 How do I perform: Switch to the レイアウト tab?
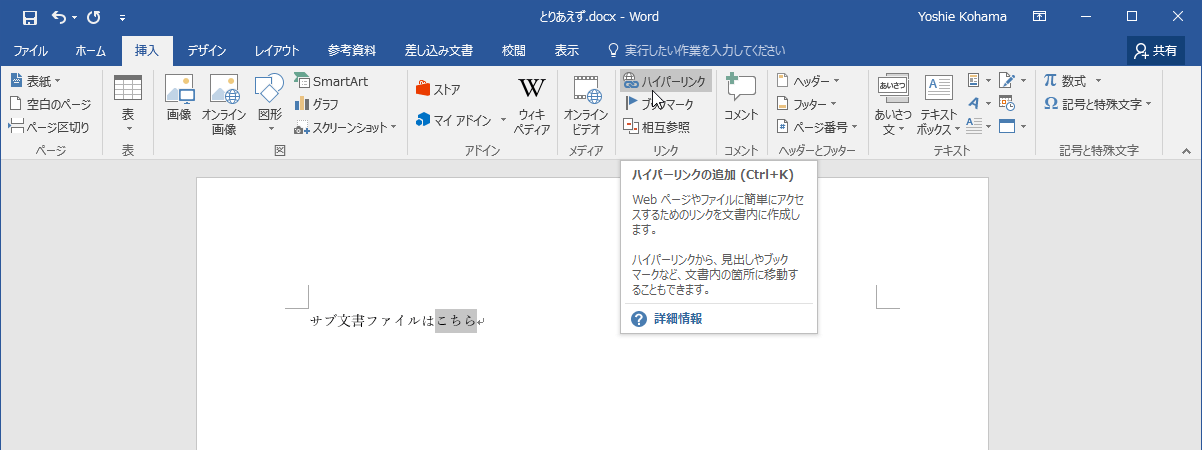(x=277, y=50)
